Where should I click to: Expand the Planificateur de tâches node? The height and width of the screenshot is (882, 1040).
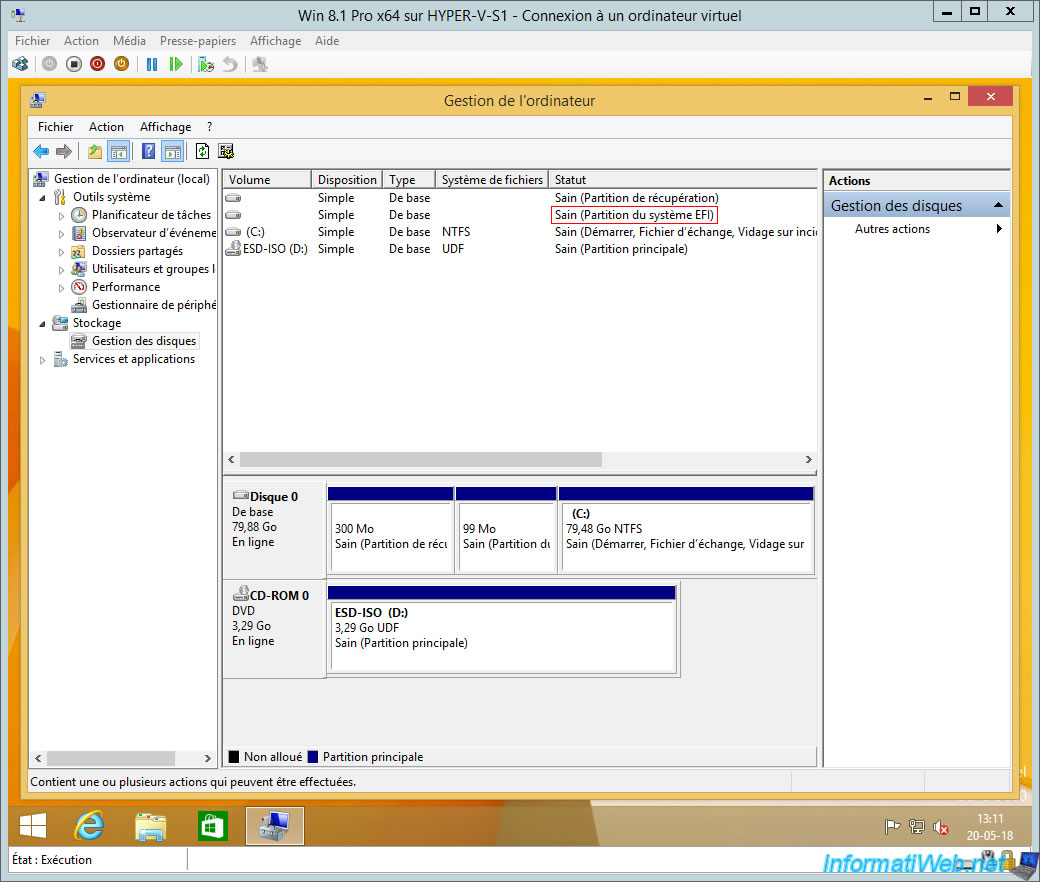pyautogui.click(x=61, y=216)
